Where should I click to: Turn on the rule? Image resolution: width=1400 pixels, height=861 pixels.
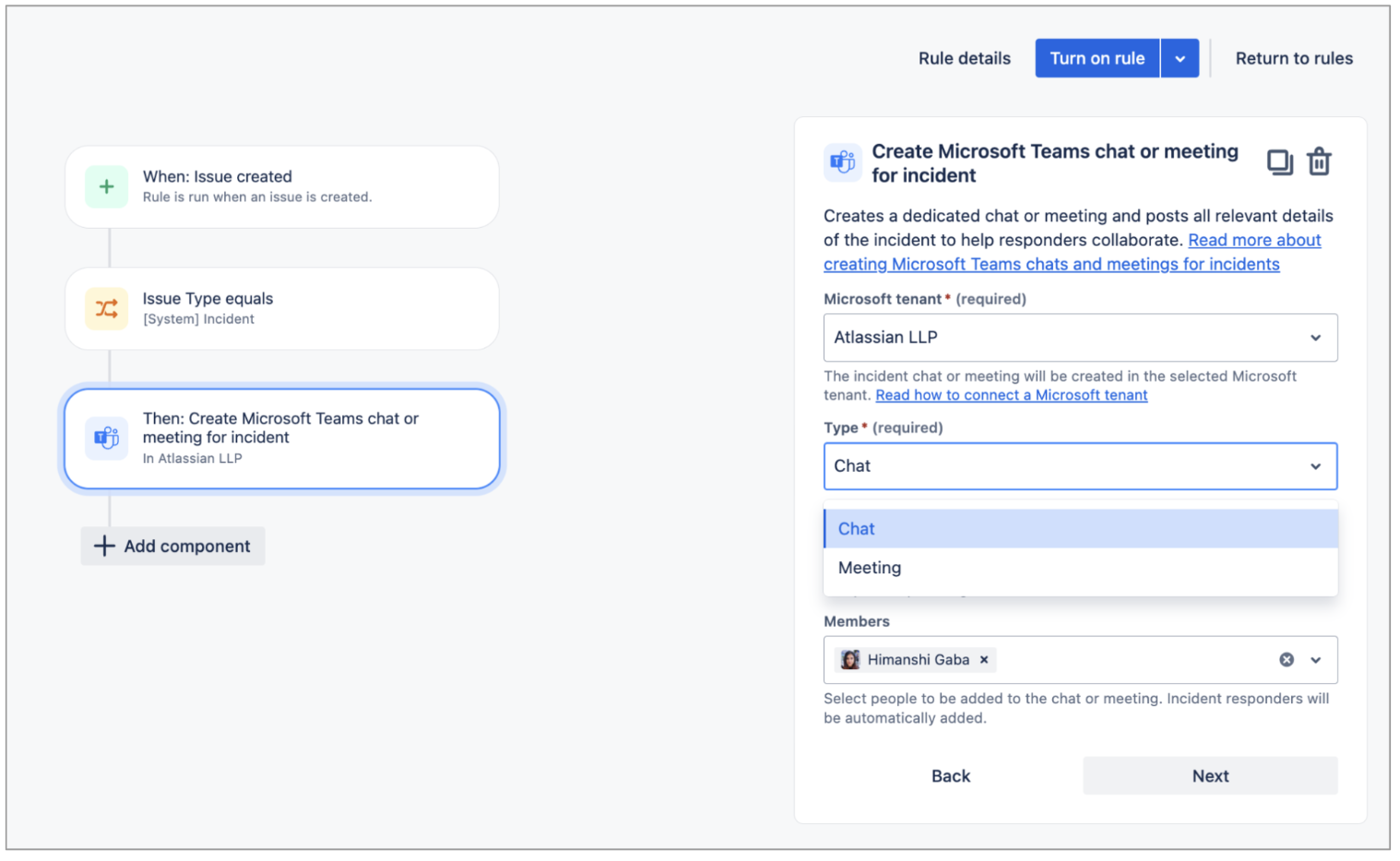pyautogui.click(x=1097, y=58)
